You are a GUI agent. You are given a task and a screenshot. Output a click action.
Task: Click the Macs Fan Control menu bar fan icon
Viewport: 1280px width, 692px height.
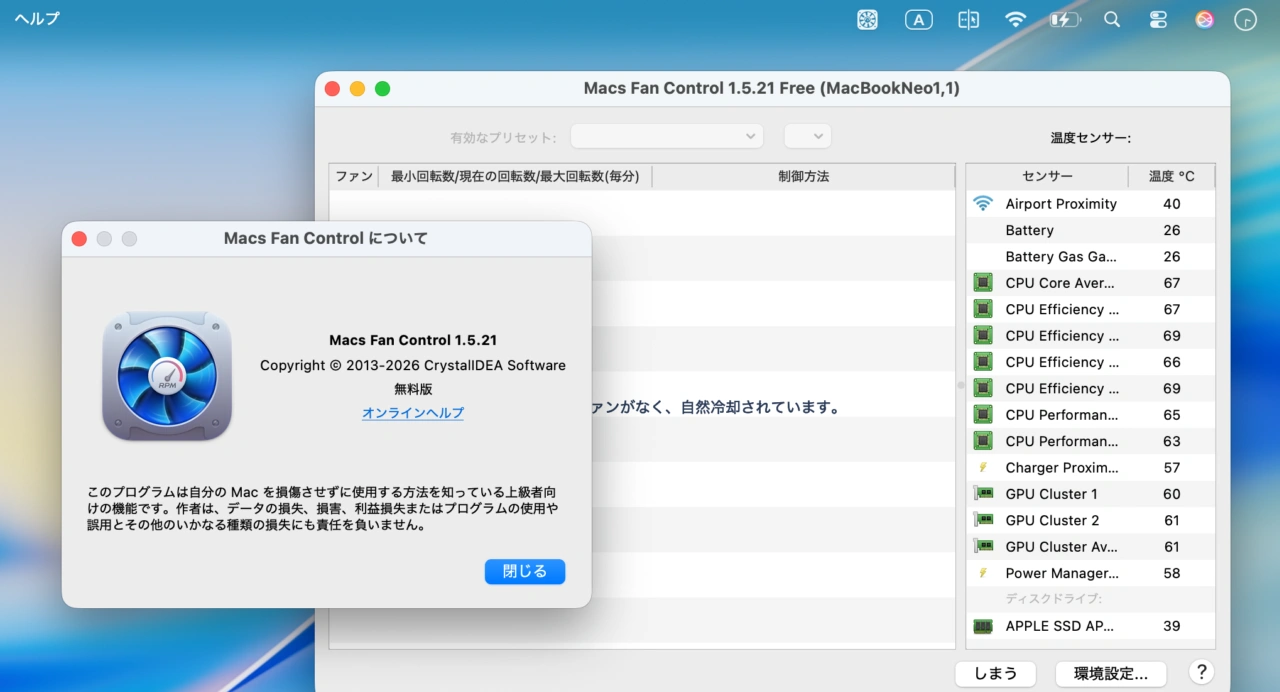tap(867, 20)
